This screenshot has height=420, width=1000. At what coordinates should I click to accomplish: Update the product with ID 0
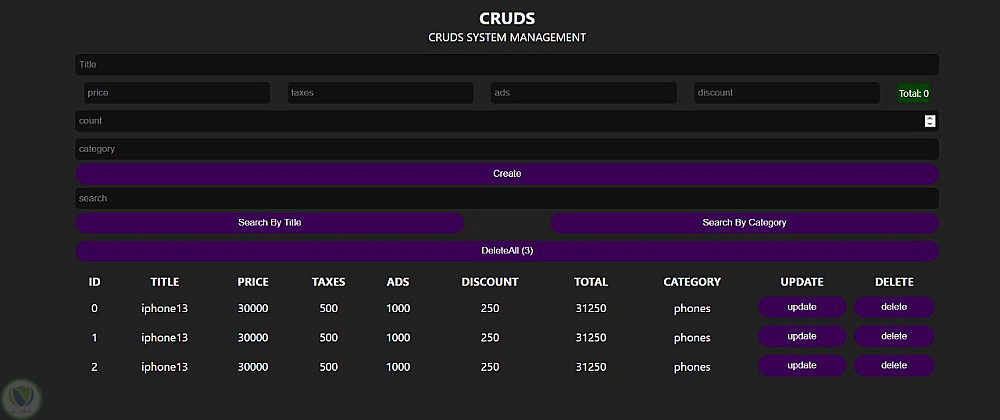click(x=802, y=308)
